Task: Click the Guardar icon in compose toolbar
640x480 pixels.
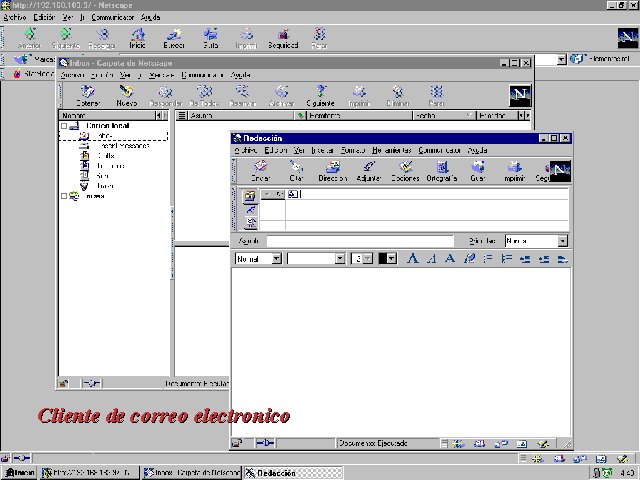Action: (477, 171)
